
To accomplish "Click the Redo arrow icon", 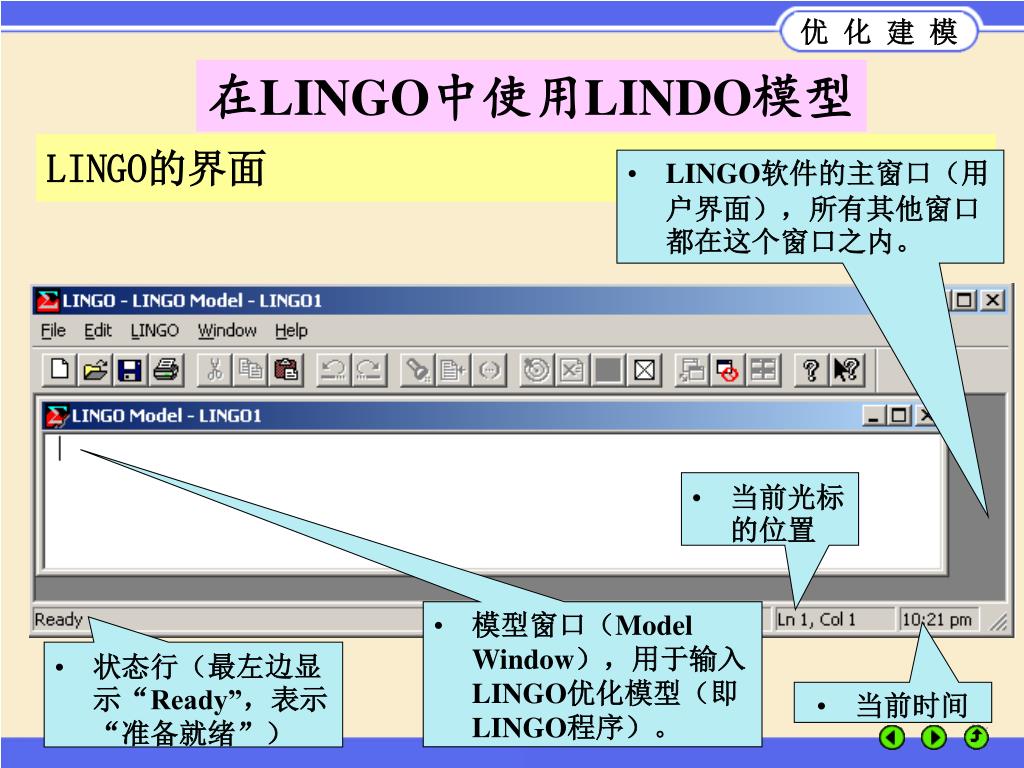I will [x=370, y=370].
